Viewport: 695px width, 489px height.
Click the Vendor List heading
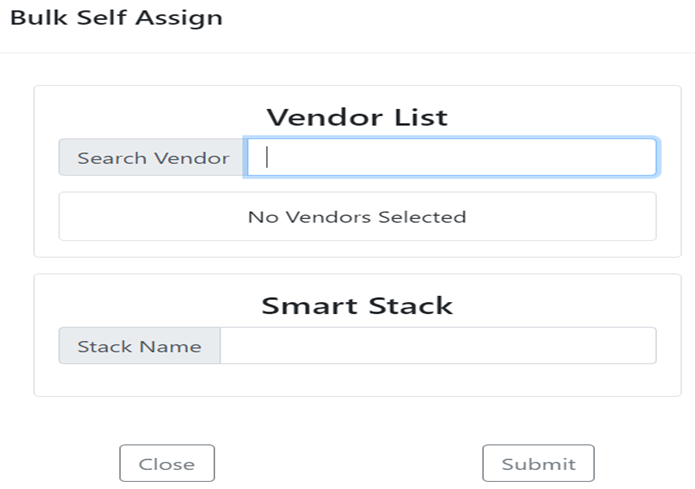point(357,117)
